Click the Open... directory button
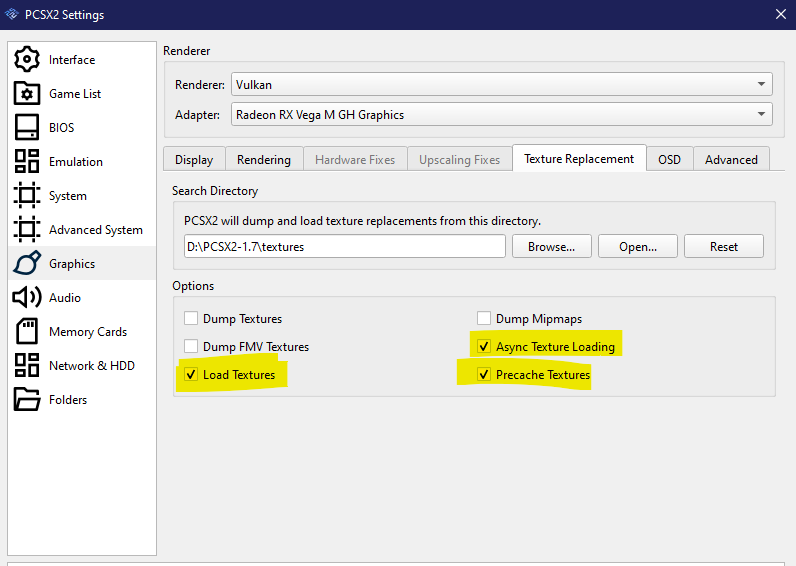Viewport: 796px width, 566px height. (638, 246)
